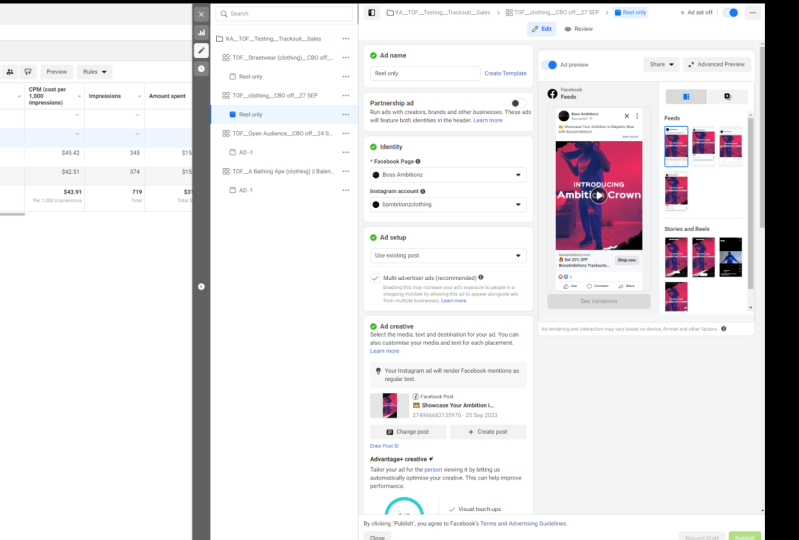
Task: Open Learn more link under Multi-advertiser ads
Action: (454, 301)
